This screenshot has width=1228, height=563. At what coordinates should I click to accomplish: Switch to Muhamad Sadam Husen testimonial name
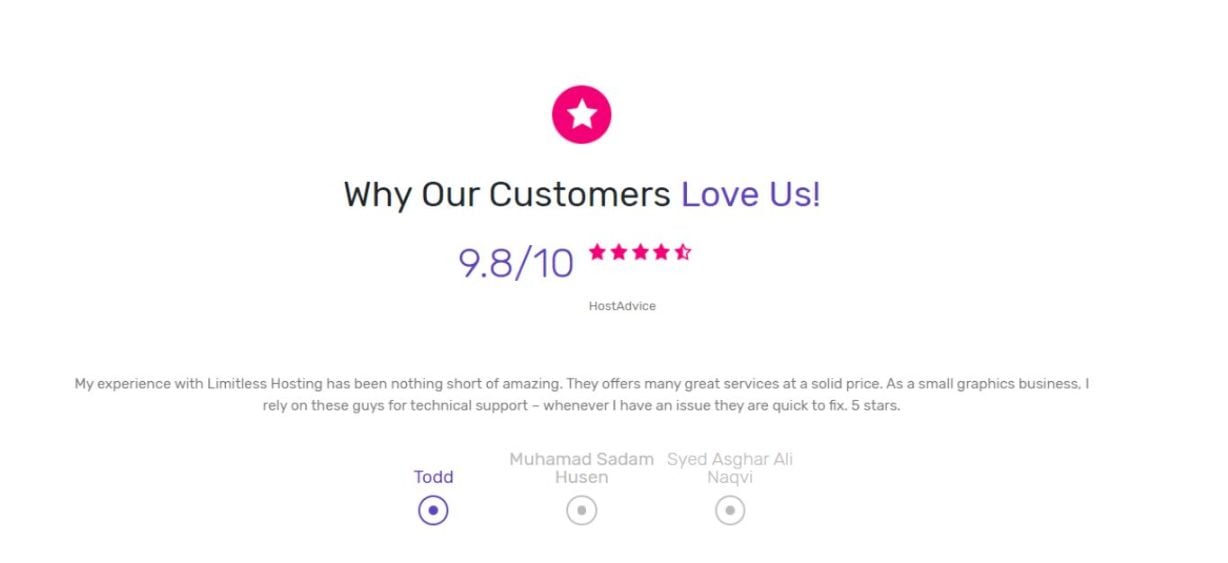point(581,468)
